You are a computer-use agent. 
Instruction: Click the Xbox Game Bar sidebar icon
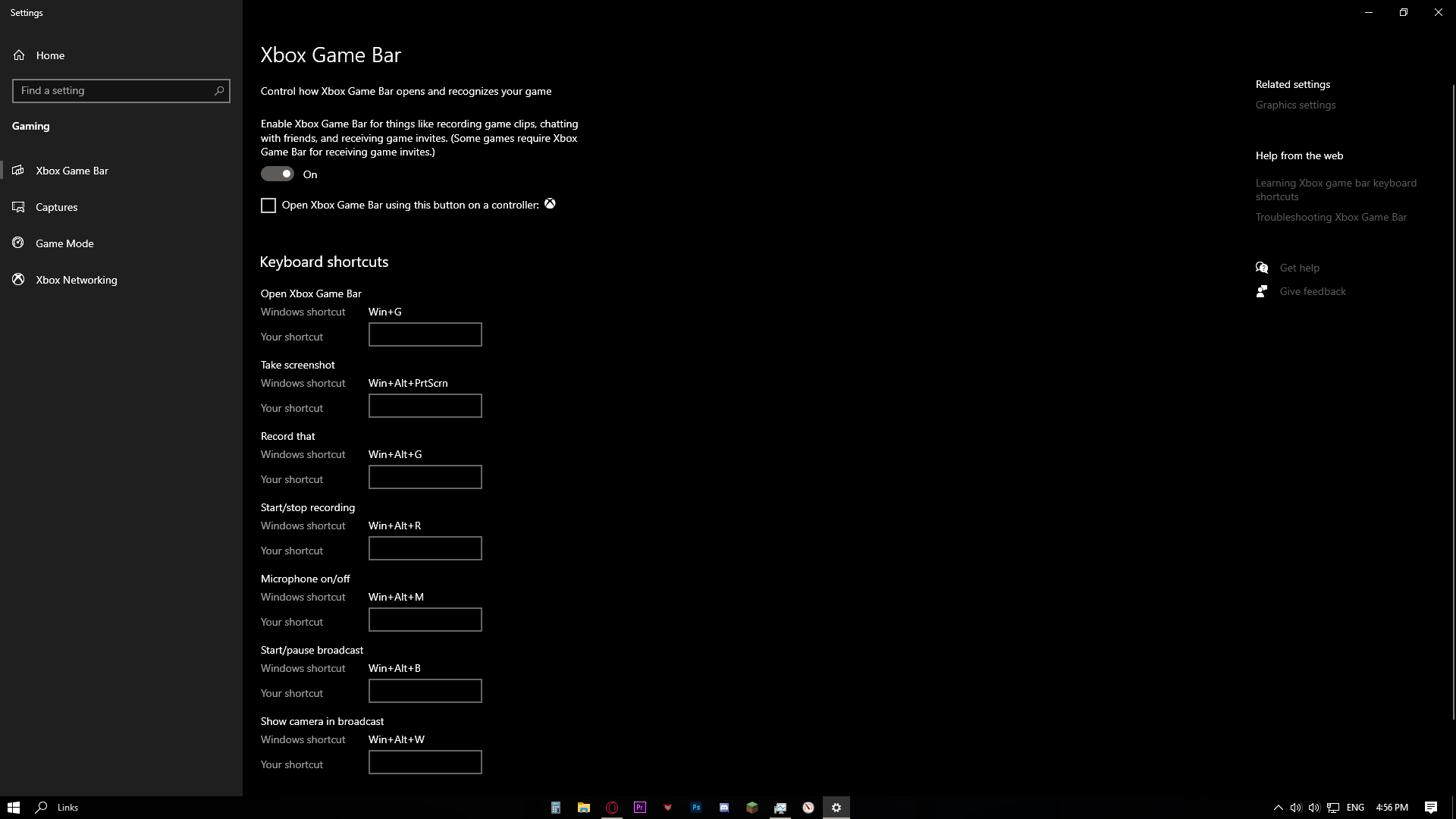coord(18,170)
